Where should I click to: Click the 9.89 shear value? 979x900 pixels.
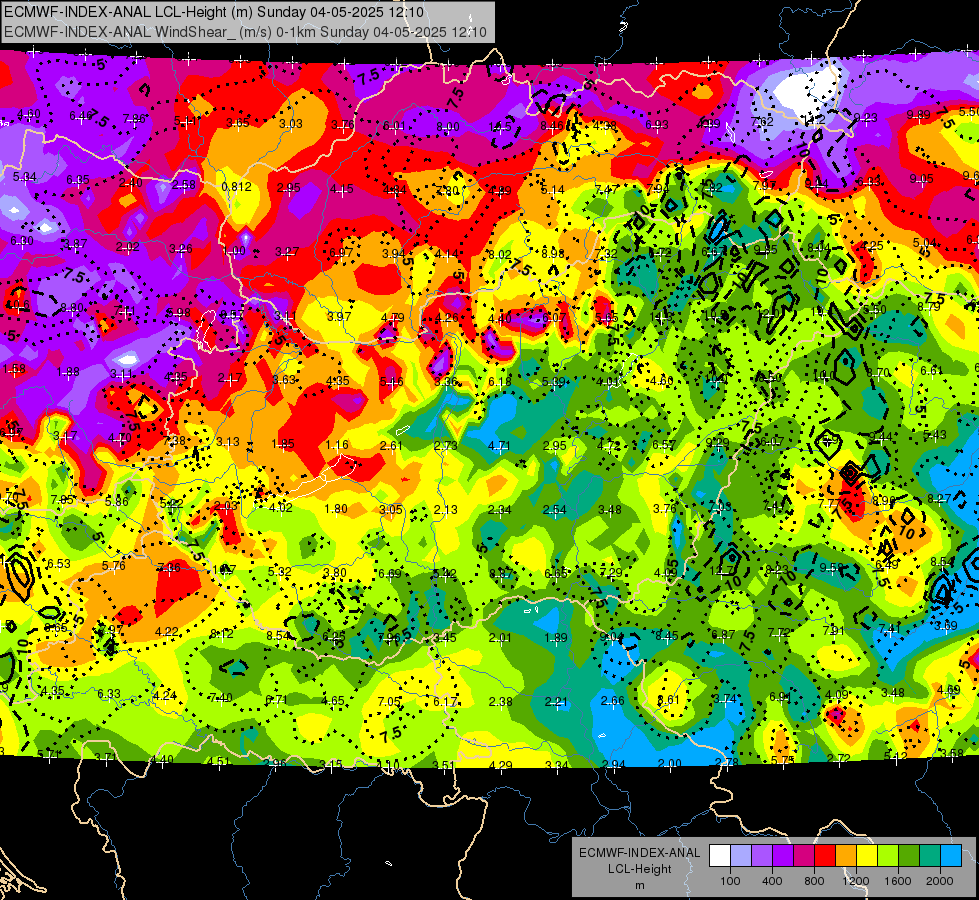coord(918,114)
